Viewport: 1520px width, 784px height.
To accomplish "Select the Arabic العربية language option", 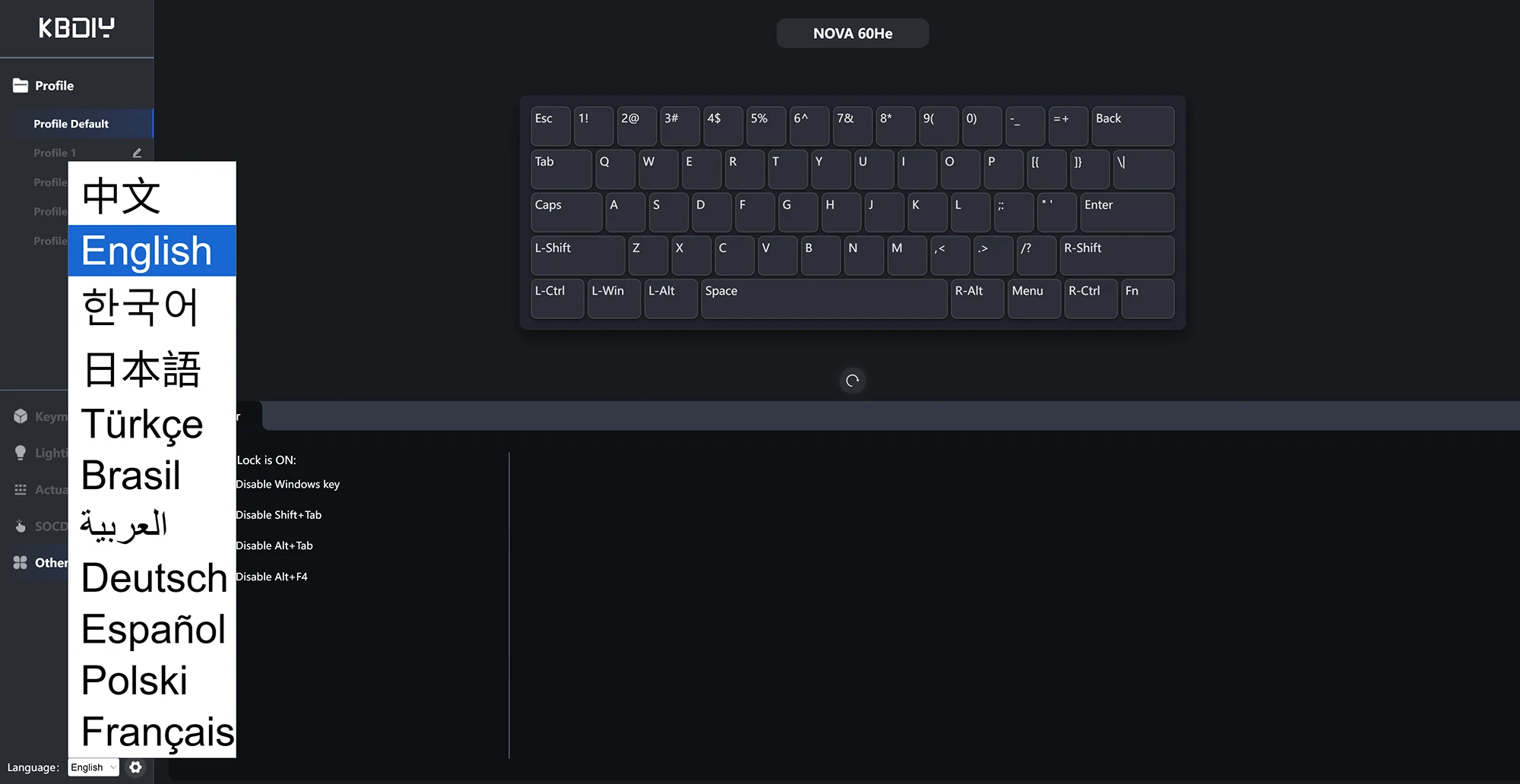I will (152, 526).
